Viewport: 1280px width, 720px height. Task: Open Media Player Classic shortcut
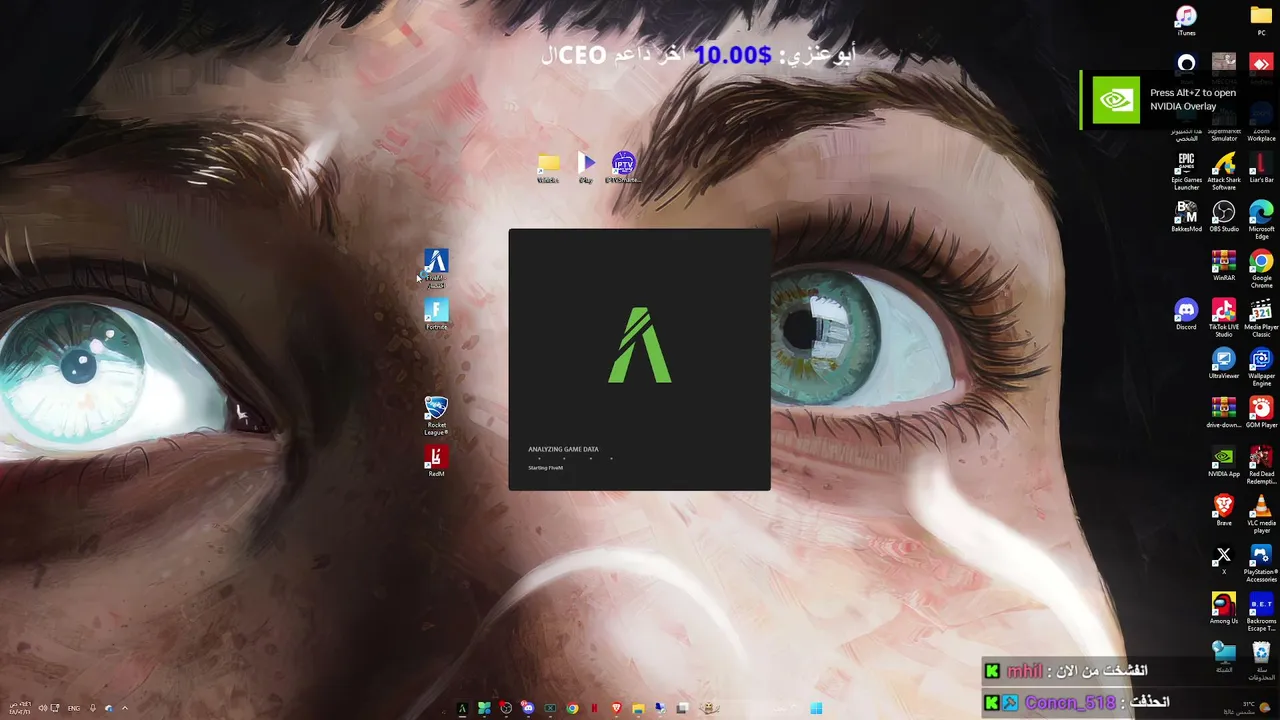[1261, 318]
